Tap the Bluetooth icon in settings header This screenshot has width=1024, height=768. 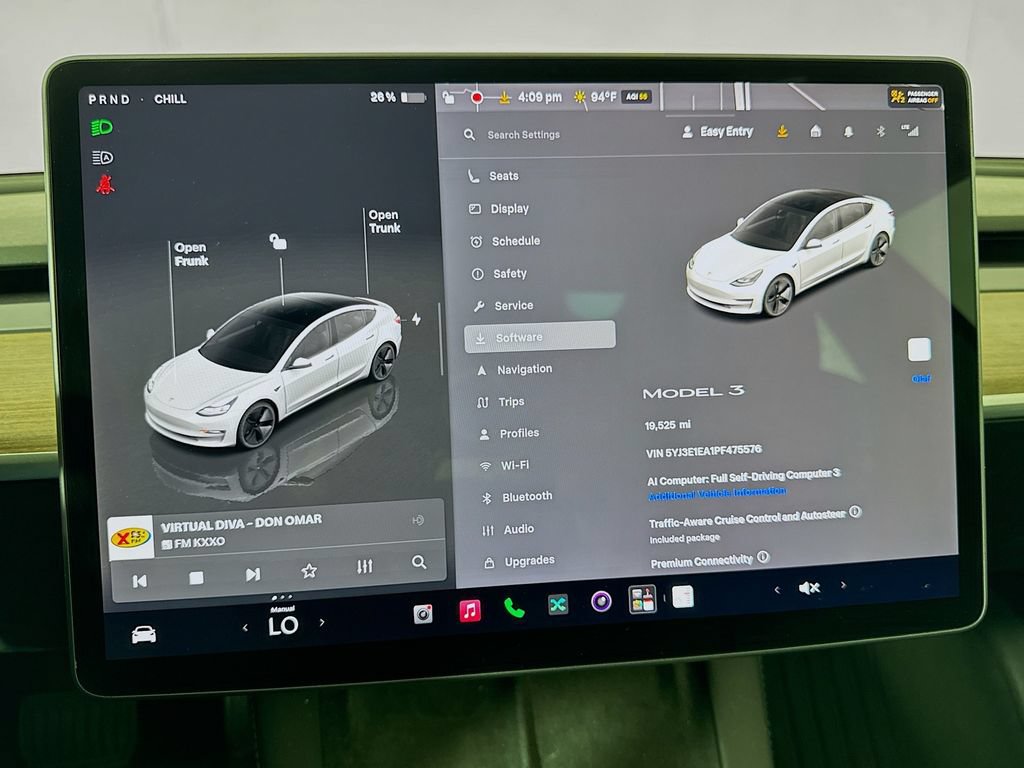880,131
